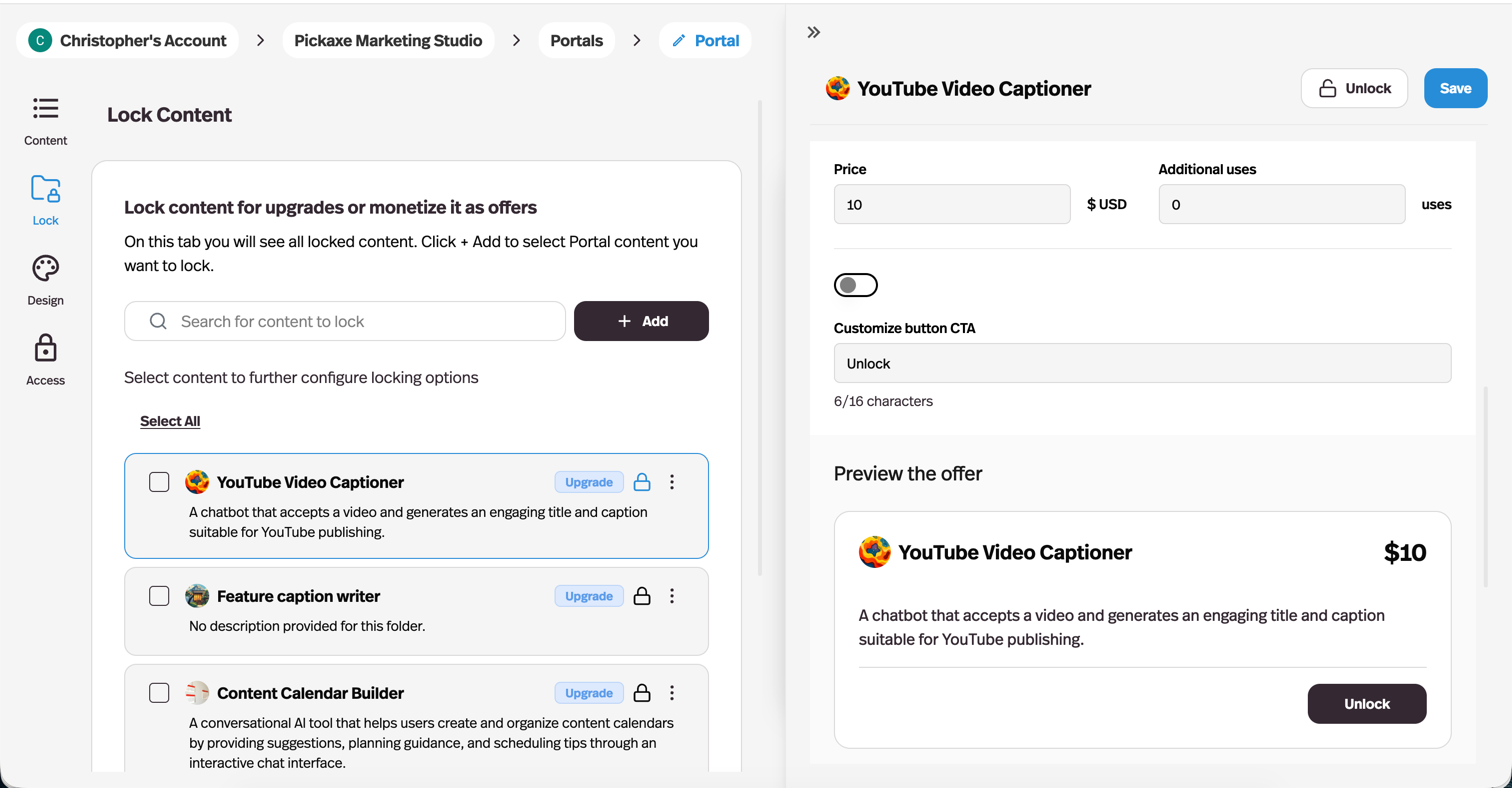
Task: Open three-dot menu for YouTube Video Captioner
Action: [x=672, y=483]
